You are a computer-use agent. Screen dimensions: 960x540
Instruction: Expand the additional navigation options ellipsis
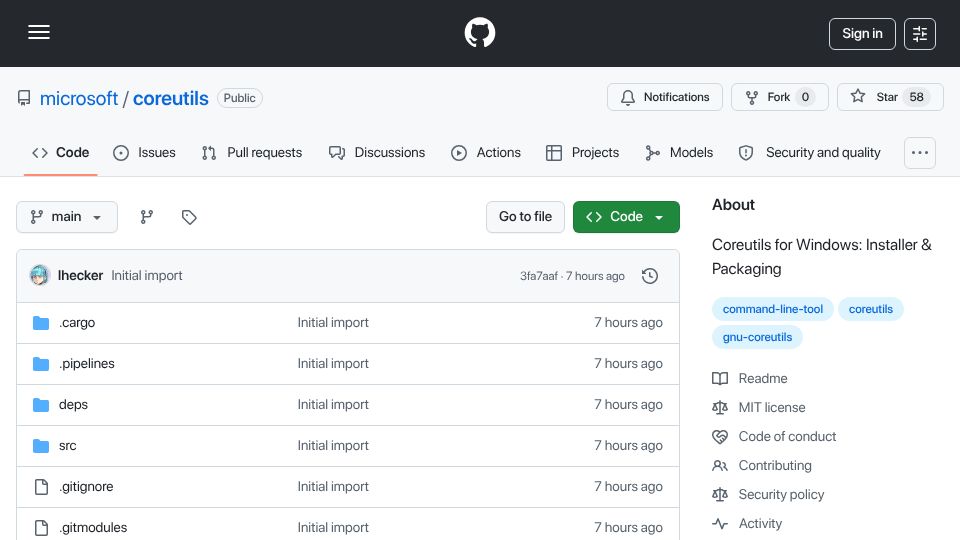pyautogui.click(x=920, y=152)
